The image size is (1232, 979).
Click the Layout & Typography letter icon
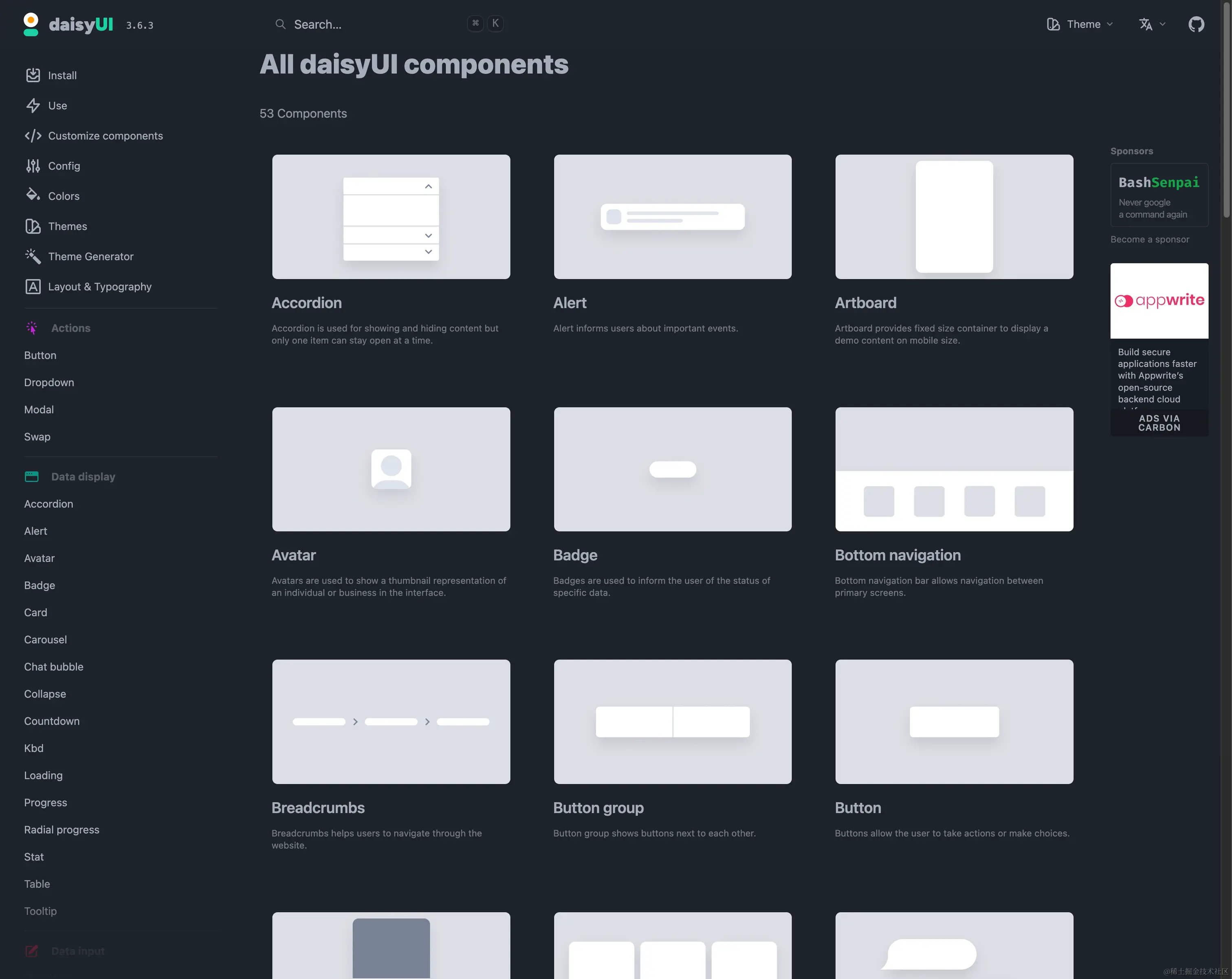click(x=33, y=287)
